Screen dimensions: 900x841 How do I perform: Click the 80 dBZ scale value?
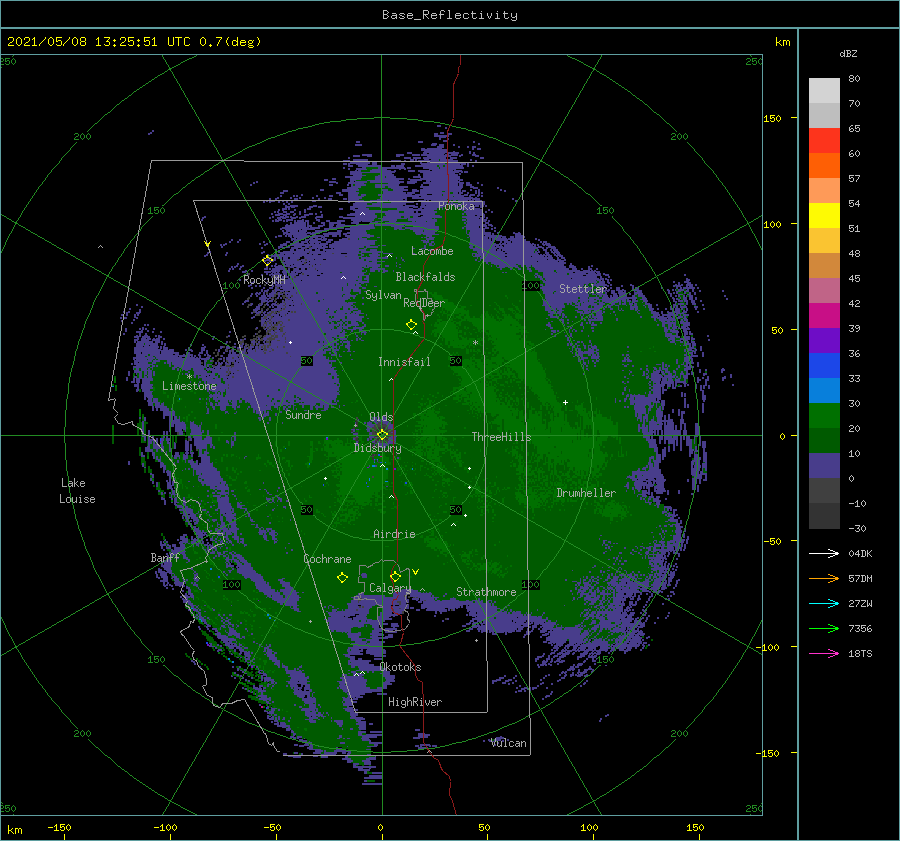[854, 79]
